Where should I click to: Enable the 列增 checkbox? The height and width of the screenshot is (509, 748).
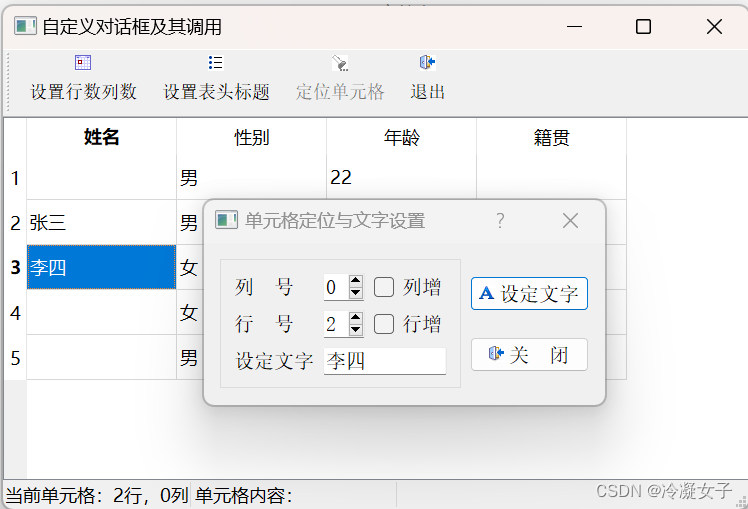pos(384,287)
